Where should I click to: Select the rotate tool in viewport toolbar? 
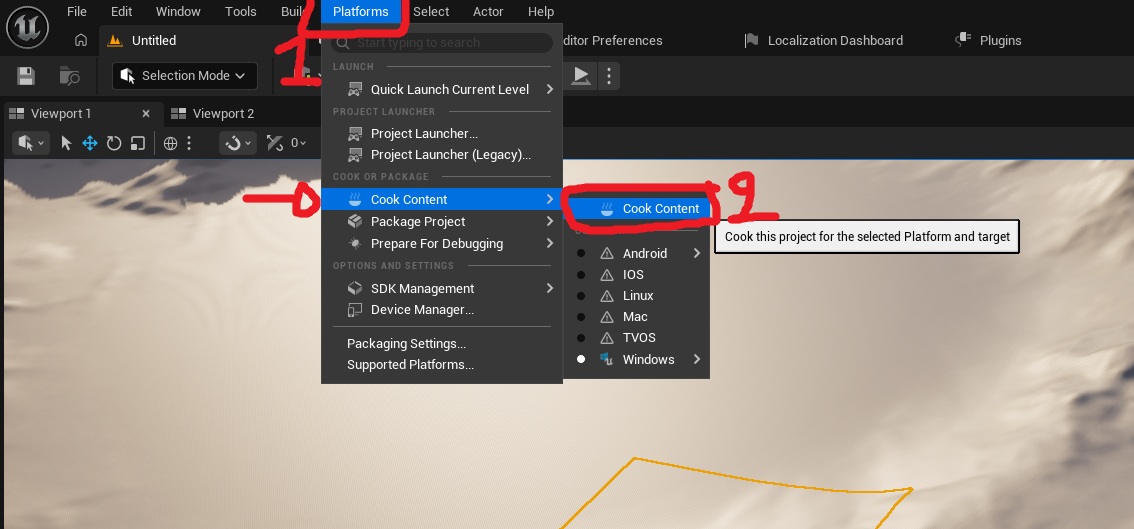(114, 143)
